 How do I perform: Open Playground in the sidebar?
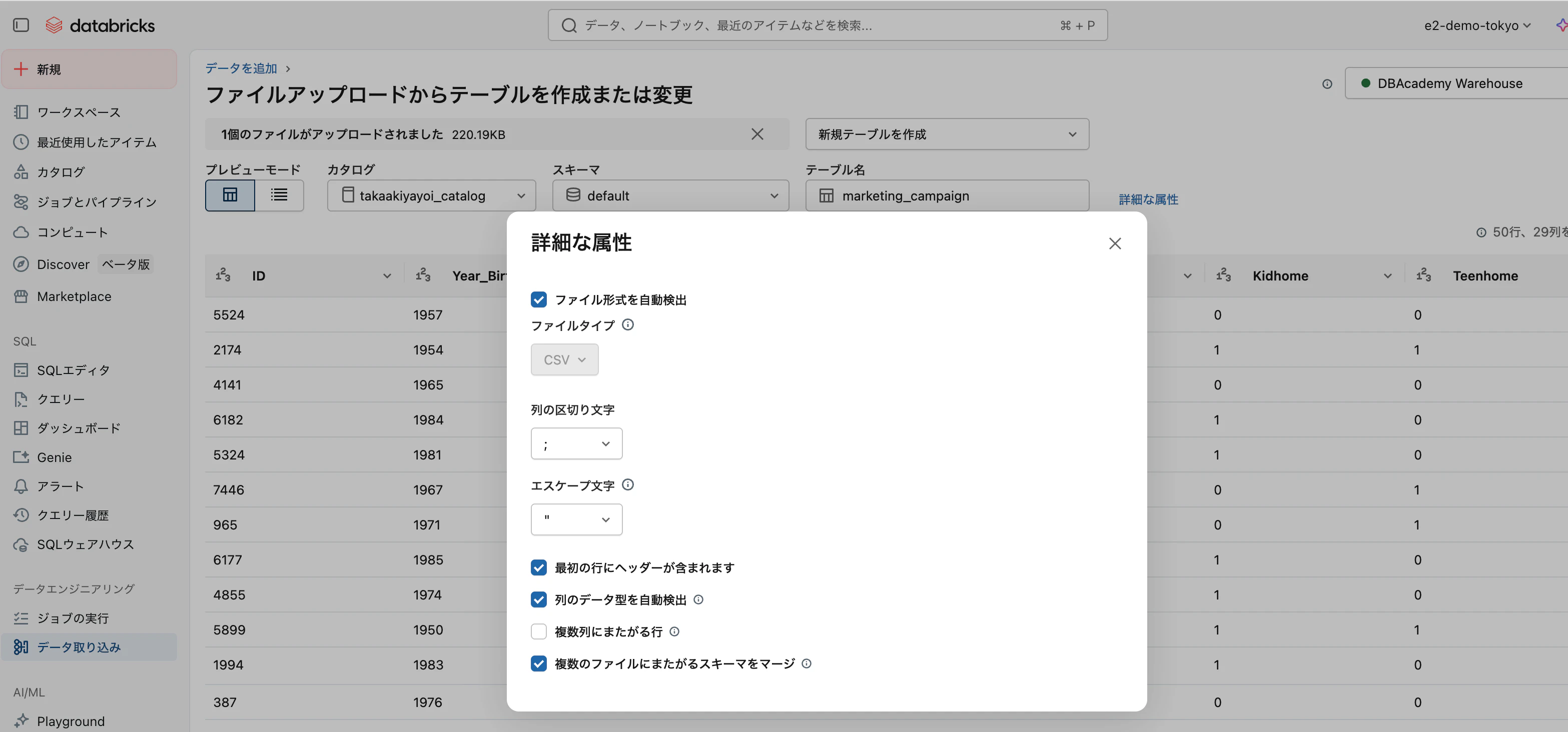pyautogui.click(x=89, y=721)
